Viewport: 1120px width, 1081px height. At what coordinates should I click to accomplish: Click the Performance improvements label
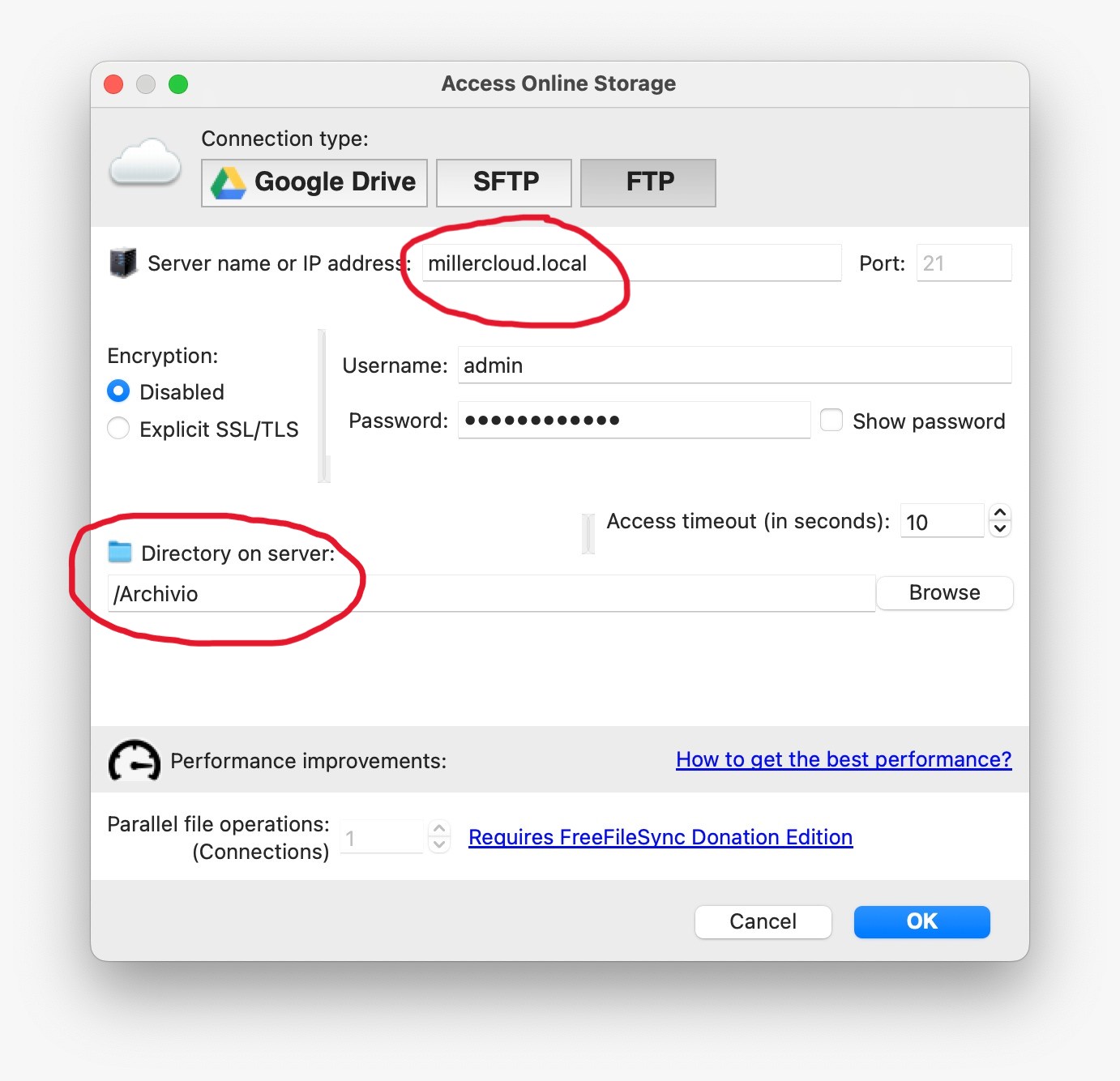[x=308, y=761]
